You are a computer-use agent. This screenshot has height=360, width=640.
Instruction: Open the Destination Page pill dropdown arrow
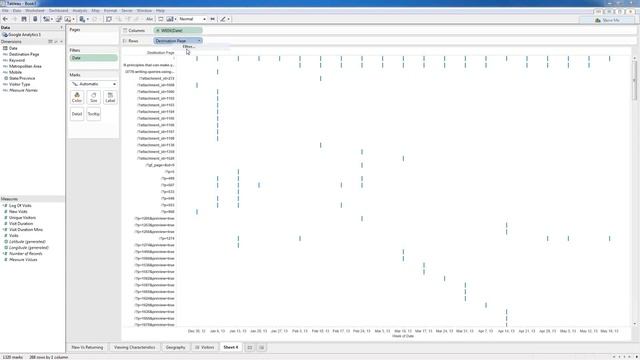(x=199, y=41)
